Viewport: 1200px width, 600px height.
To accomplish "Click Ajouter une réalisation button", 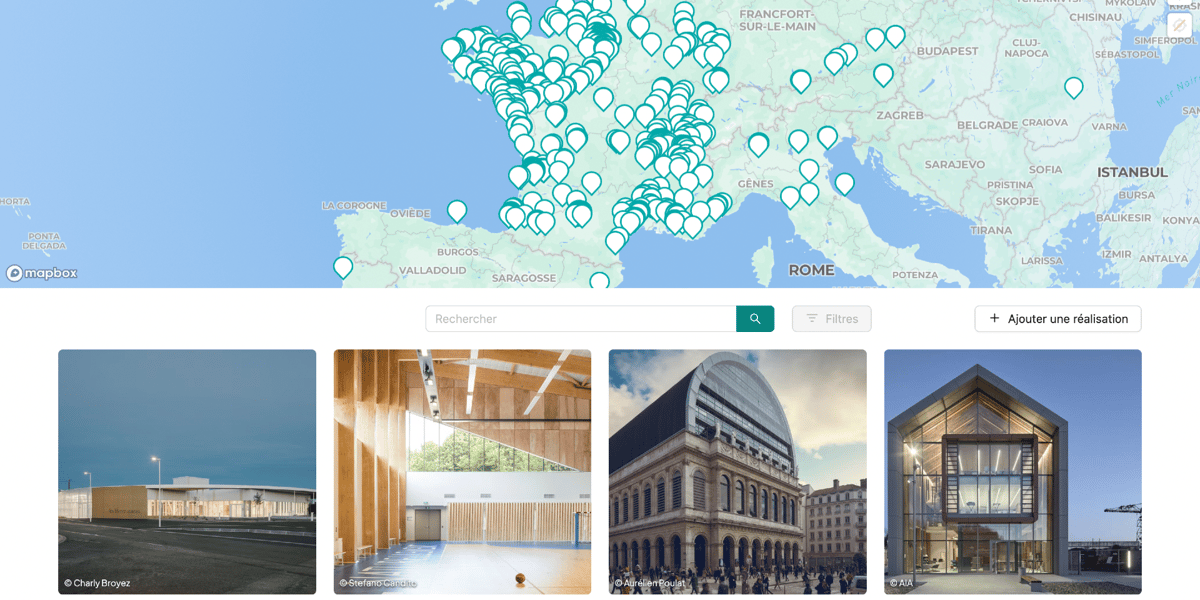I will coord(1058,319).
